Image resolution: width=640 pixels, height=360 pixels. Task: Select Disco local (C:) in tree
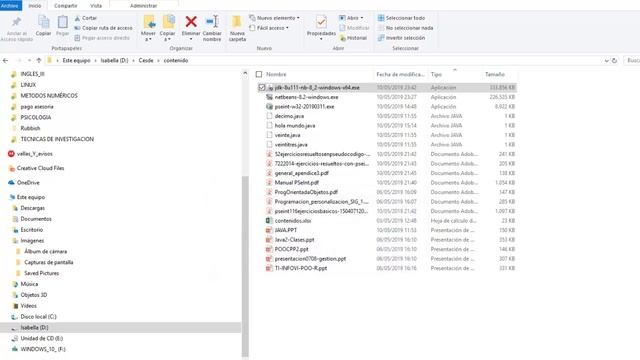38,317
